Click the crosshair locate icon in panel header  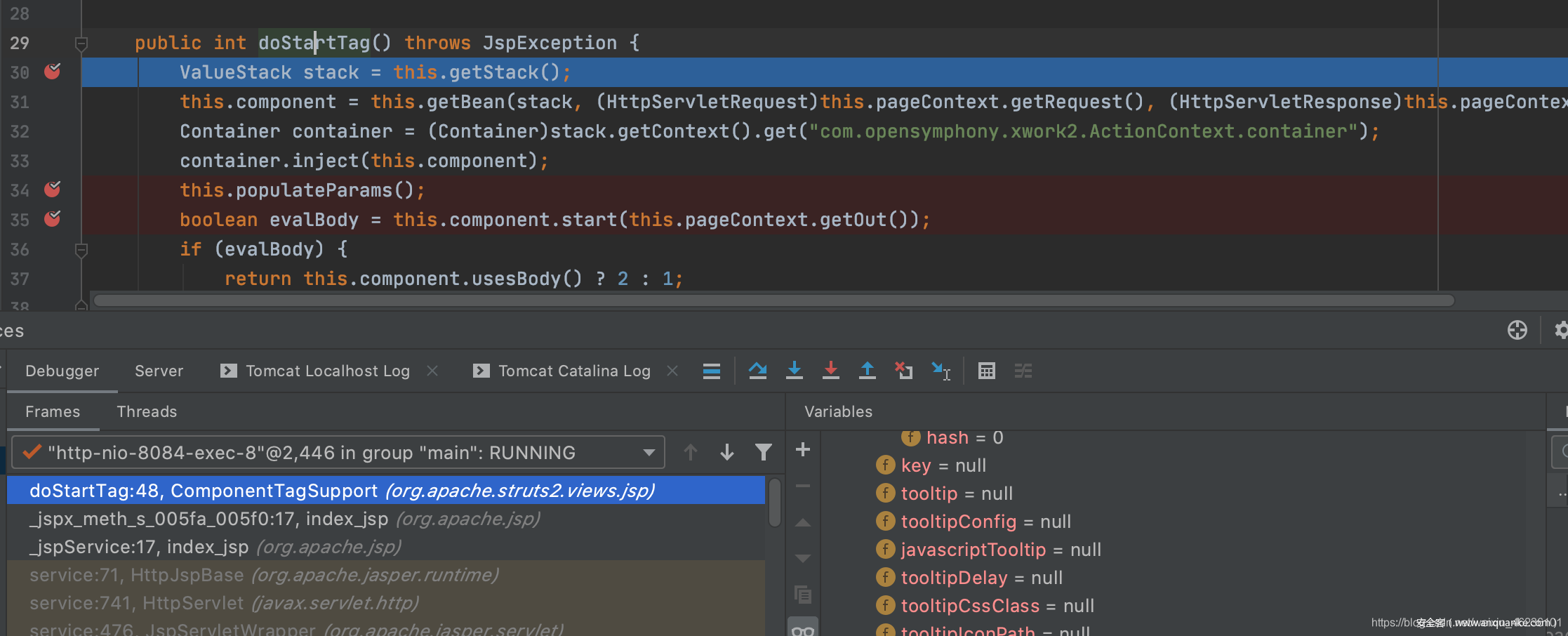click(x=1517, y=330)
